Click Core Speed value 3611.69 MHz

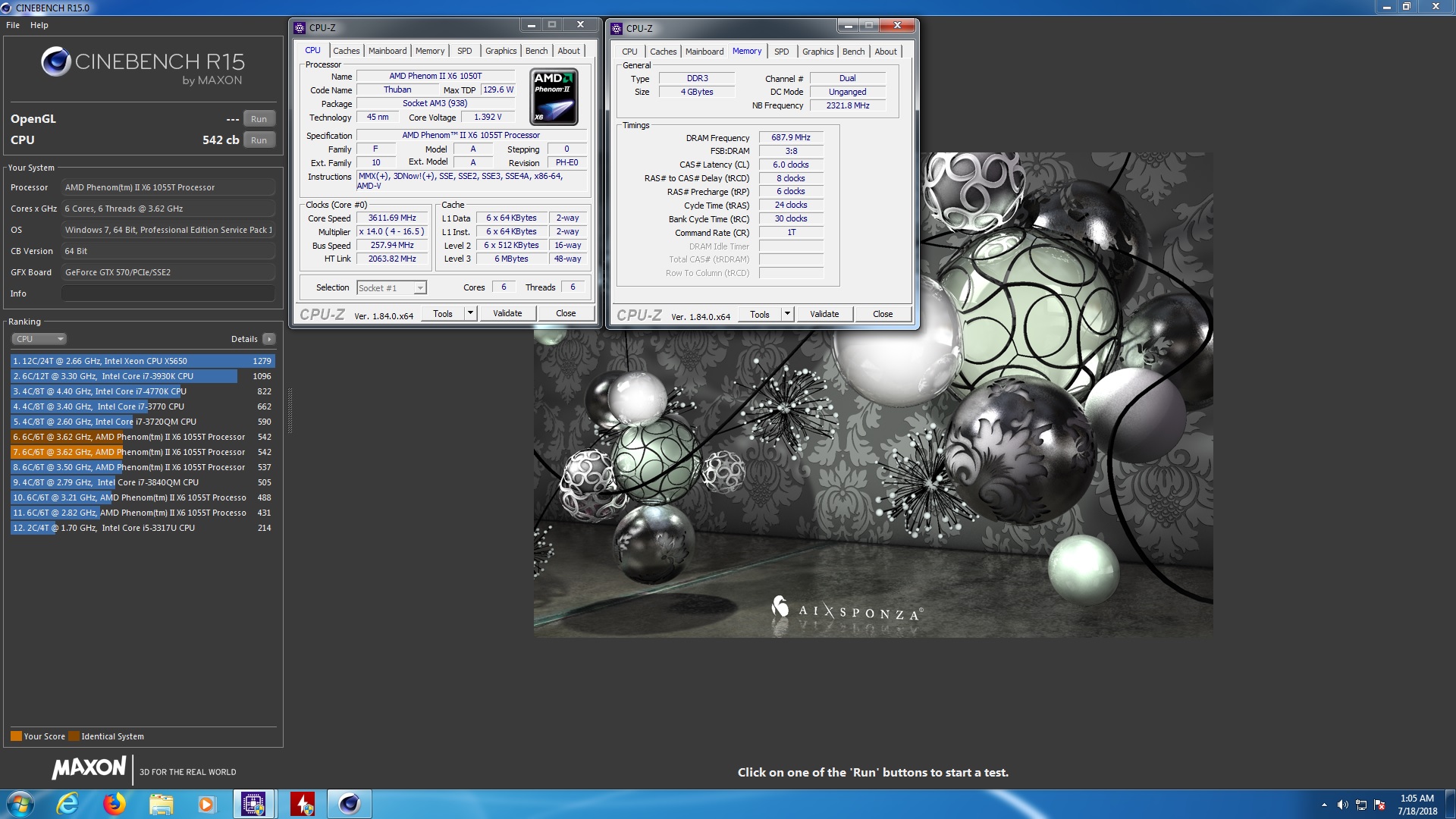[x=392, y=218]
